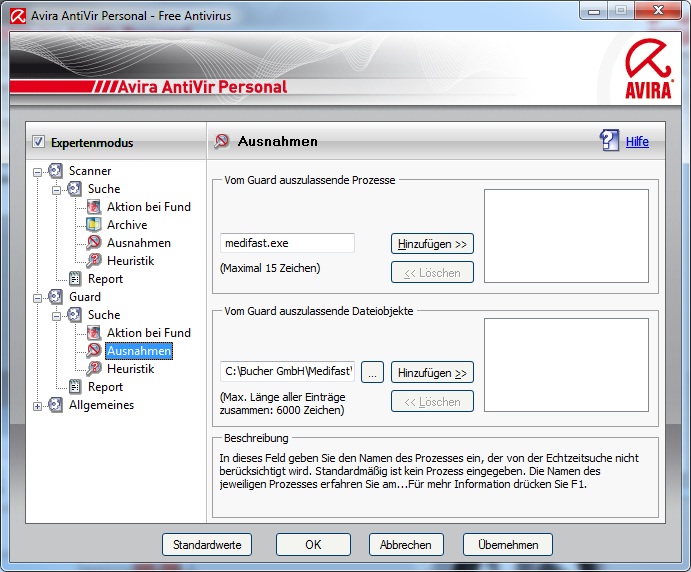Viewport: 691px width, 572px height.
Task: Click the excluded processes list box
Action: [x=566, y=236]
